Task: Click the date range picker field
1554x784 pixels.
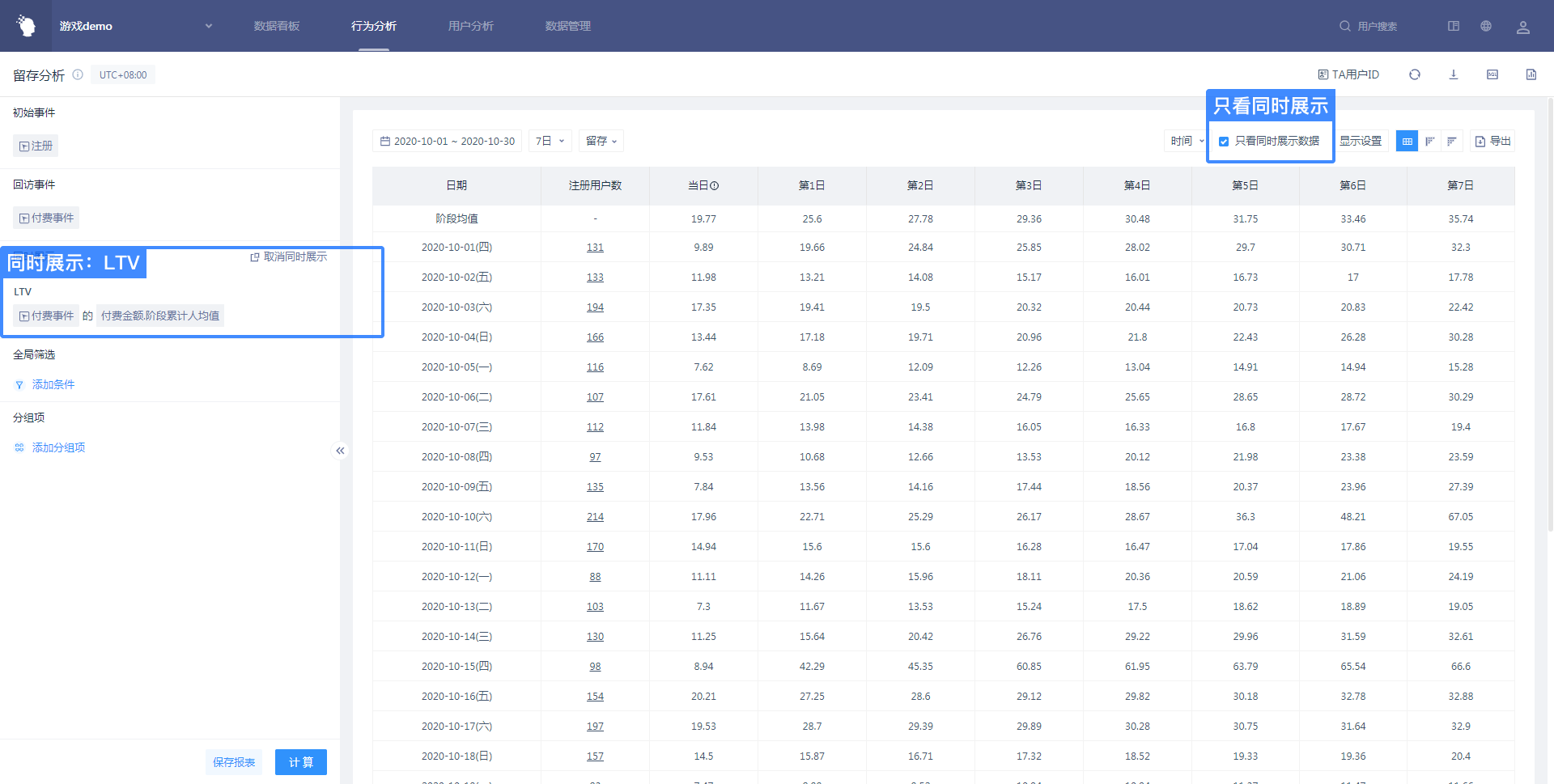Action: click(x=447, y=142)
